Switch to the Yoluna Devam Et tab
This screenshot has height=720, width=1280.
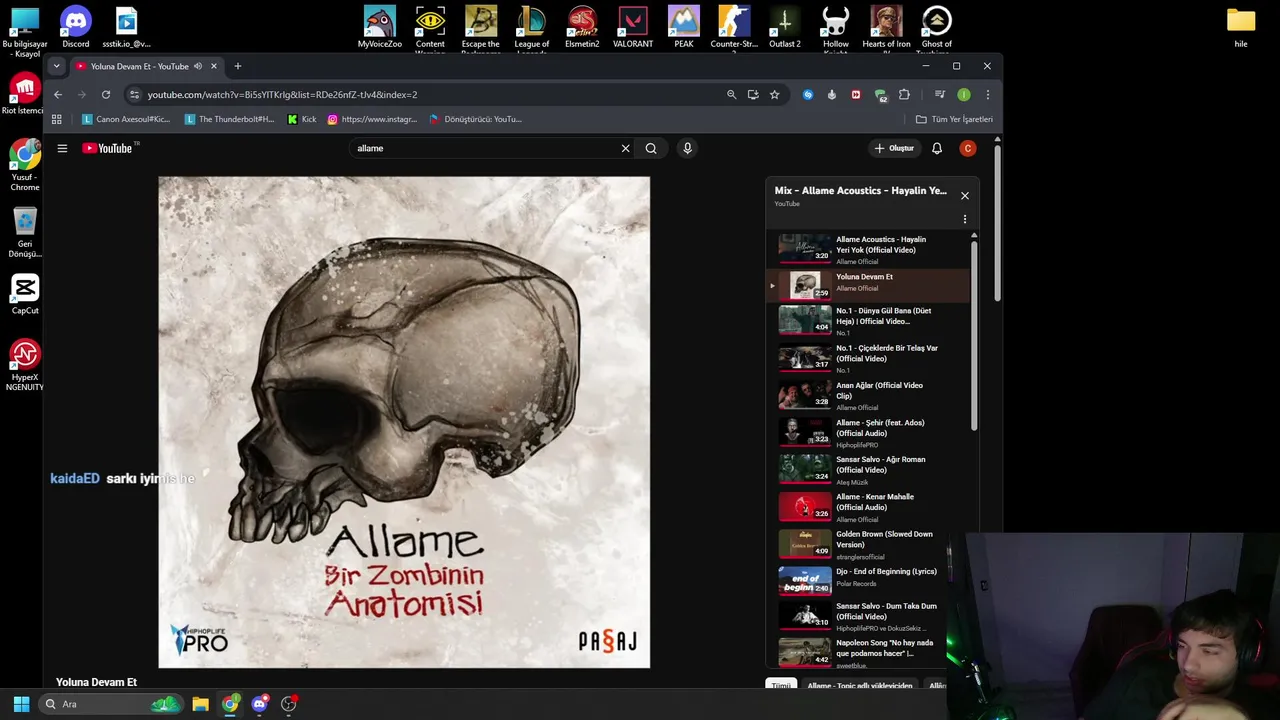140,66
